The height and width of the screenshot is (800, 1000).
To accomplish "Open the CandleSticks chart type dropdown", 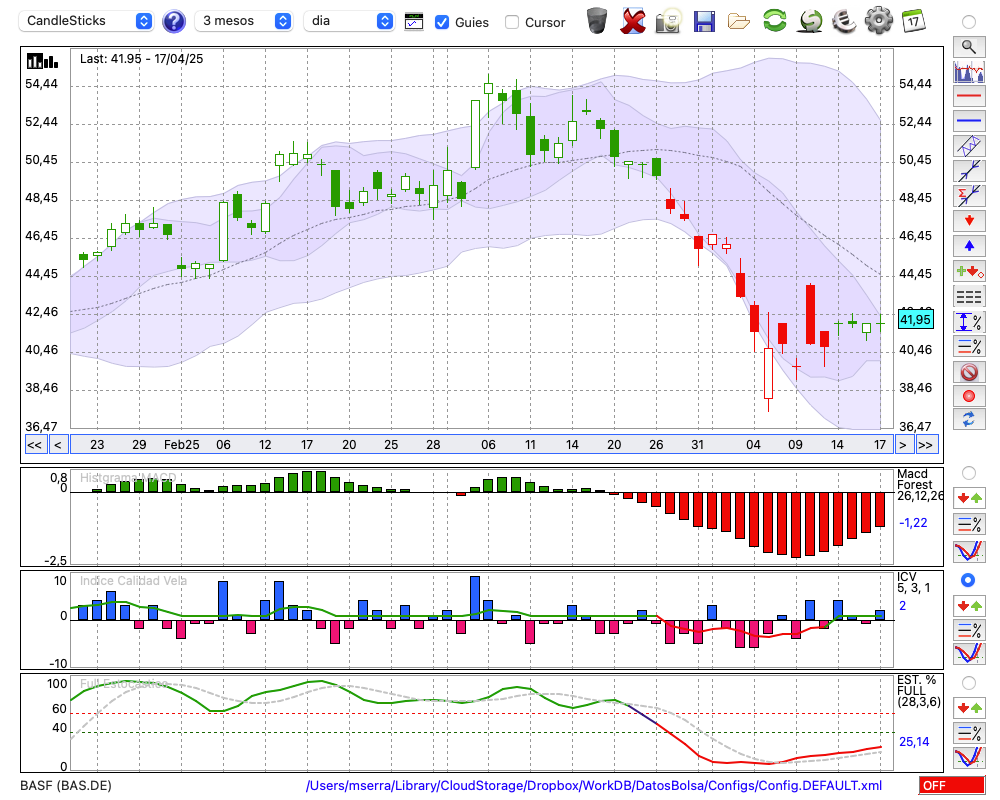I will click(86, 21).
